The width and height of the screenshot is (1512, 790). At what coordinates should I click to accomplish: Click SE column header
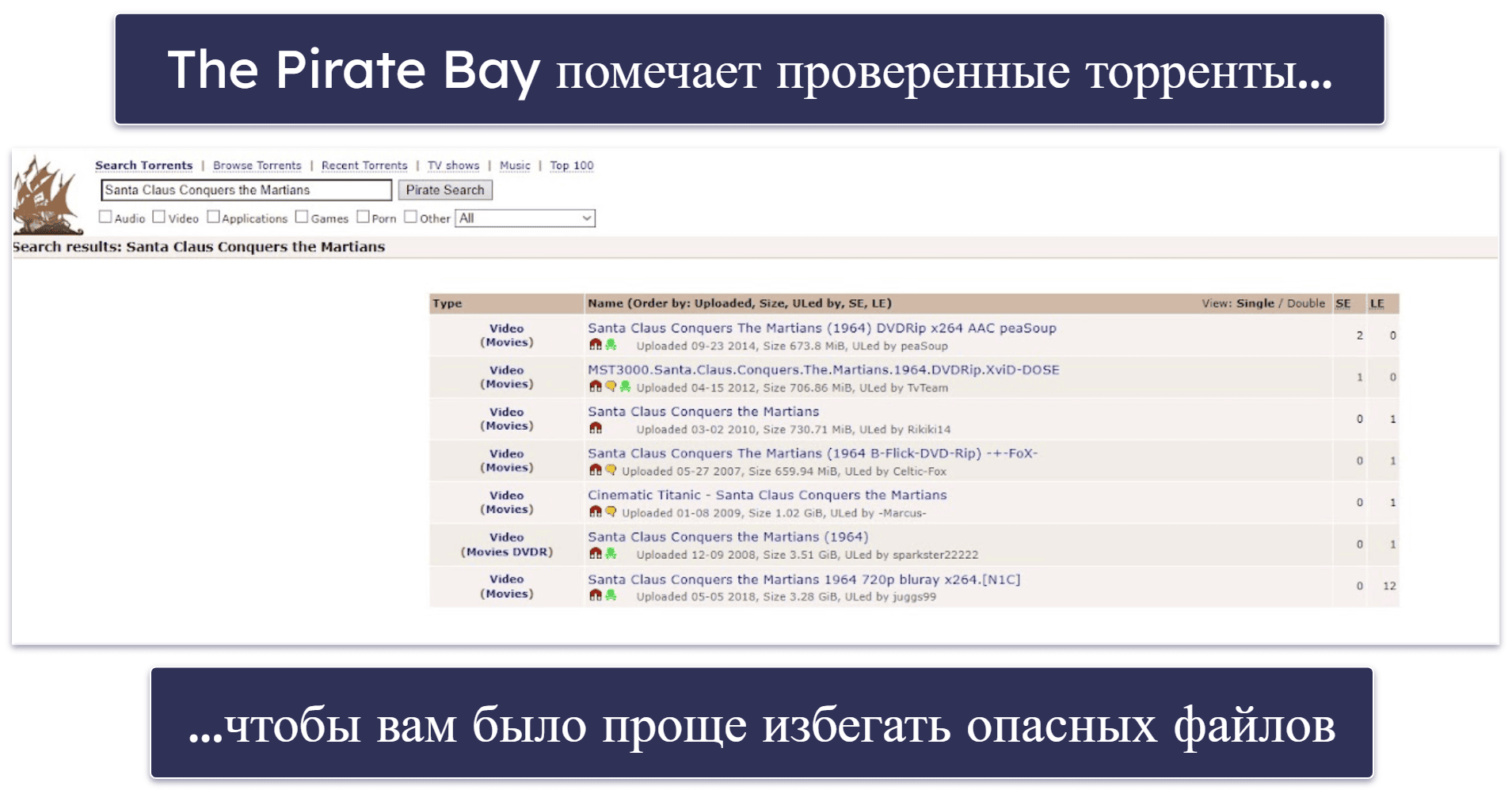click(1343, 303)
